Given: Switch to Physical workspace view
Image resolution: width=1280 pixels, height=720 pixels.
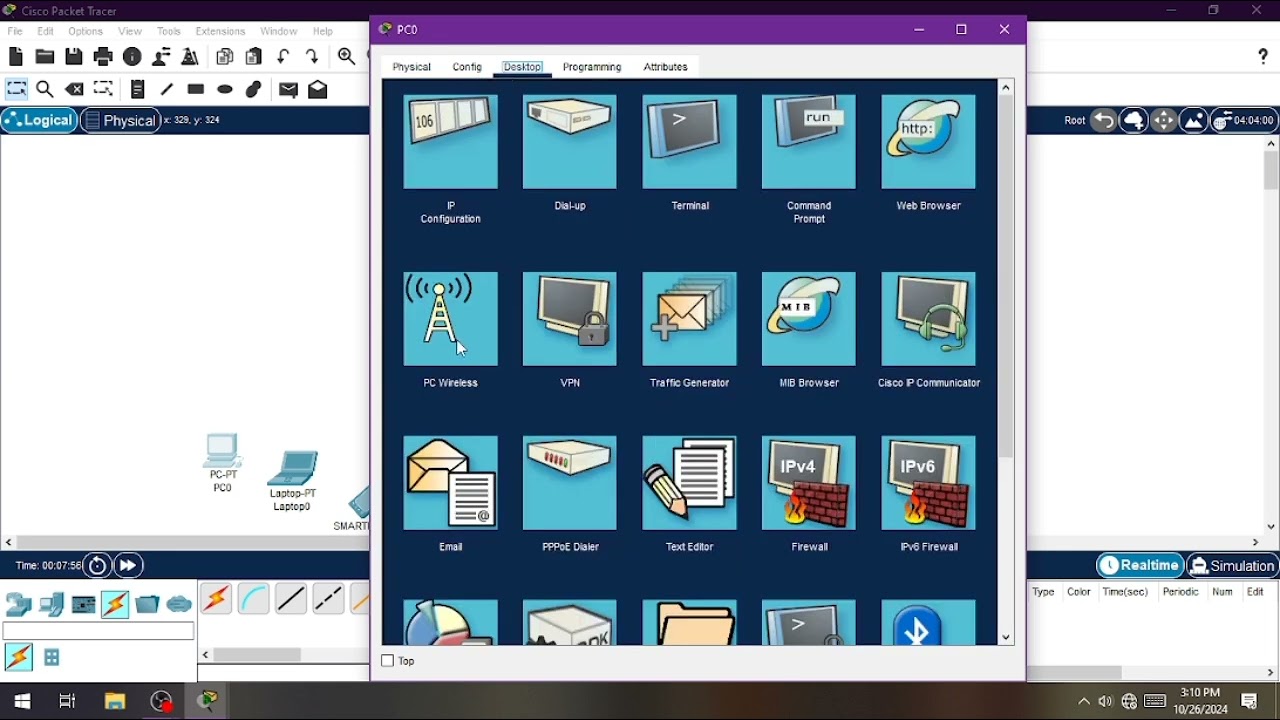Looking at the screenshot, I should tap(120, 120).
